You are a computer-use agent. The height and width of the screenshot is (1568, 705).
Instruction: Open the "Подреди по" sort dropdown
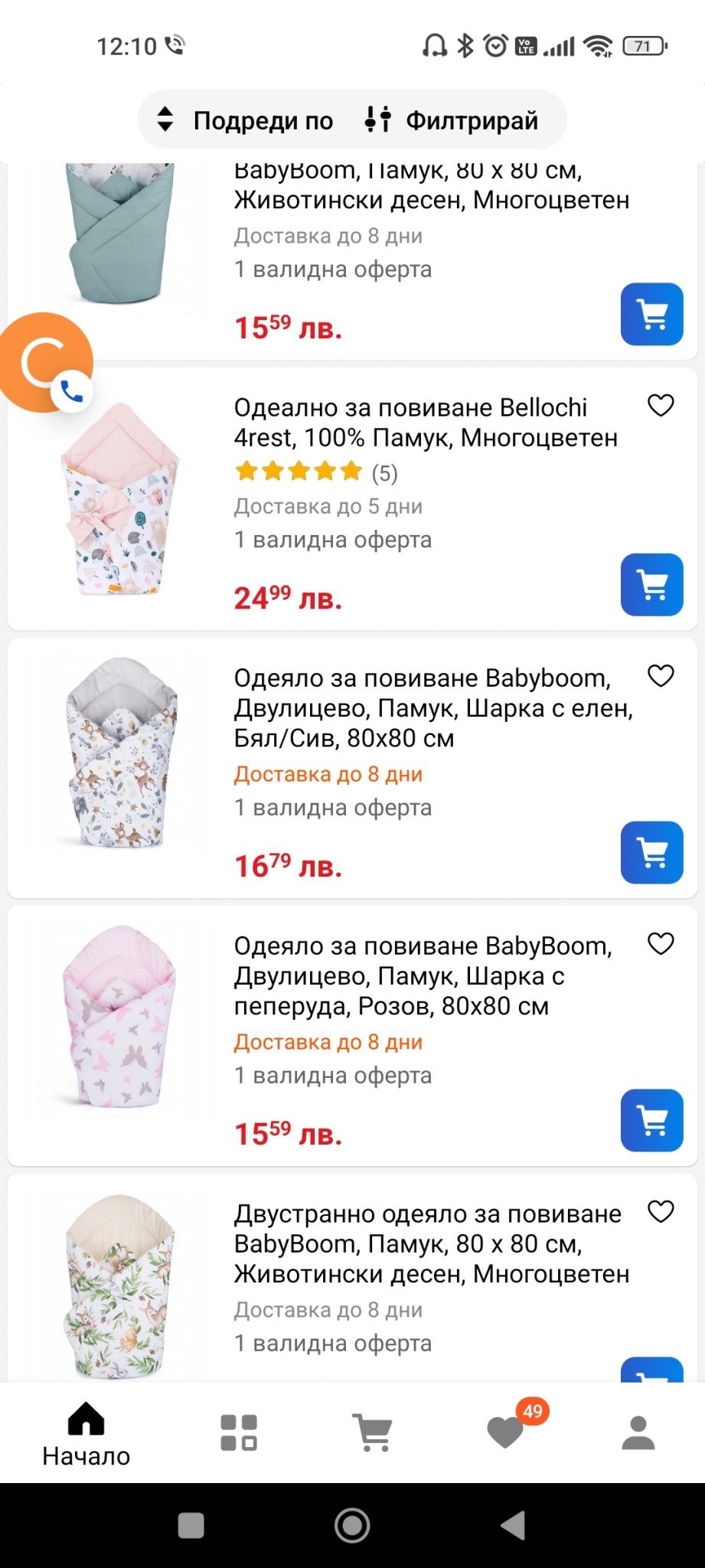(246, 120)
